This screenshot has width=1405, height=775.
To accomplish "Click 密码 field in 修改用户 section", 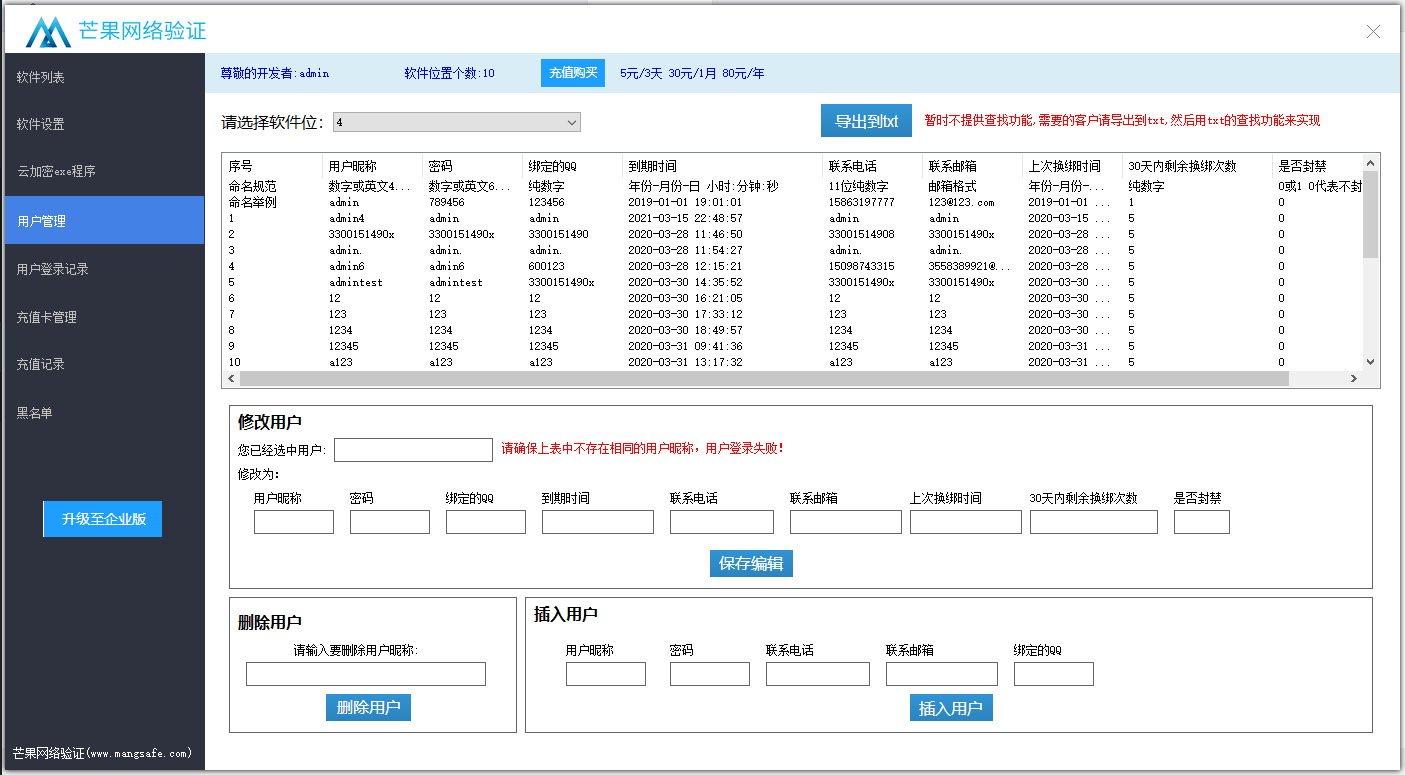I will [390, 522].
